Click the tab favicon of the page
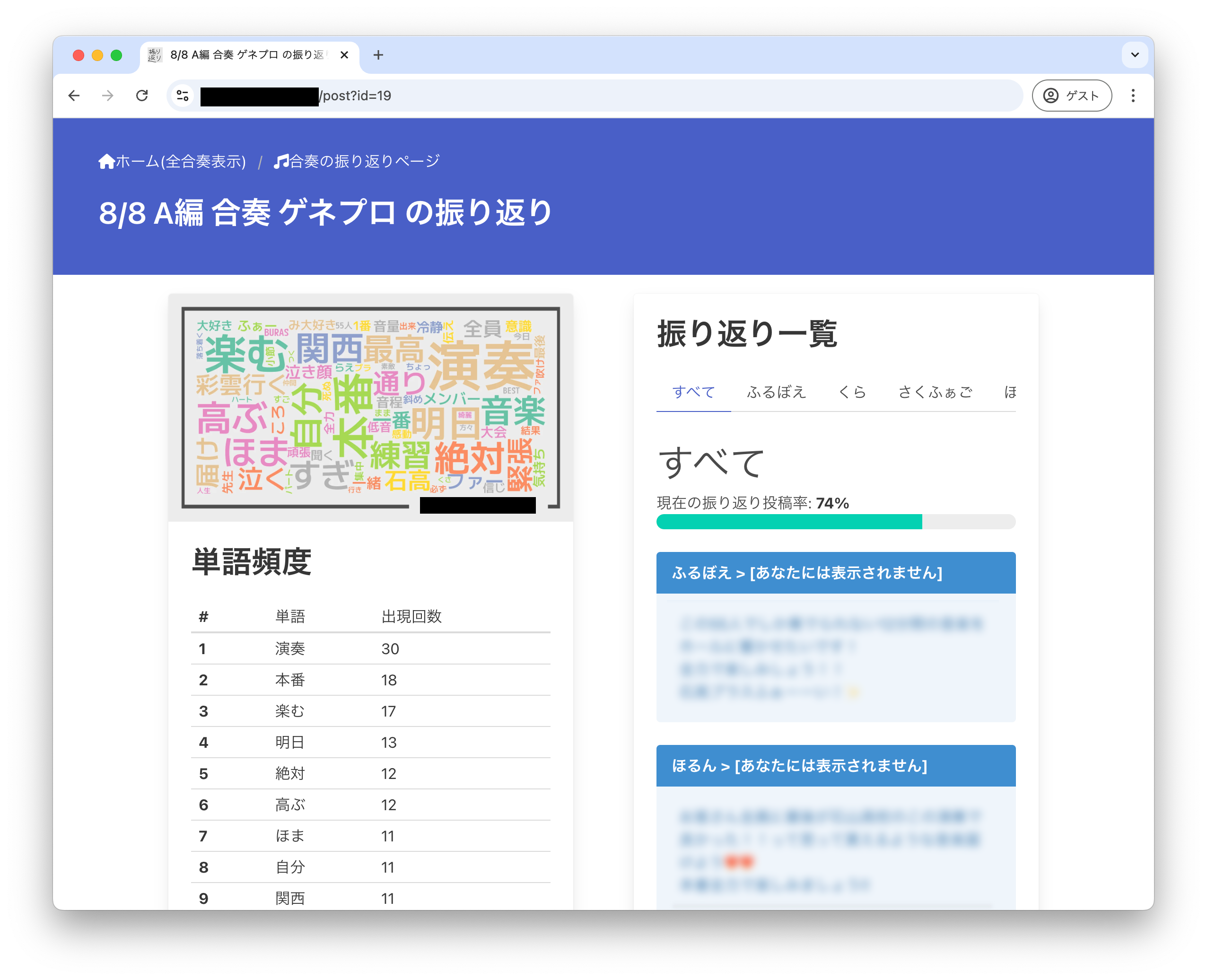 tap(154, 55)
